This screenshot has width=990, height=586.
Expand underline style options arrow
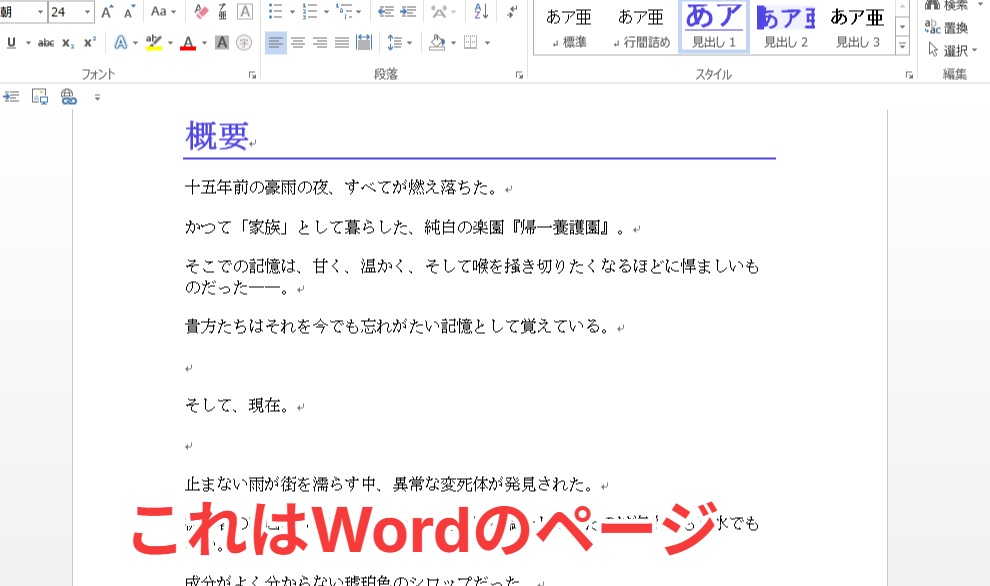click(28, 43)
